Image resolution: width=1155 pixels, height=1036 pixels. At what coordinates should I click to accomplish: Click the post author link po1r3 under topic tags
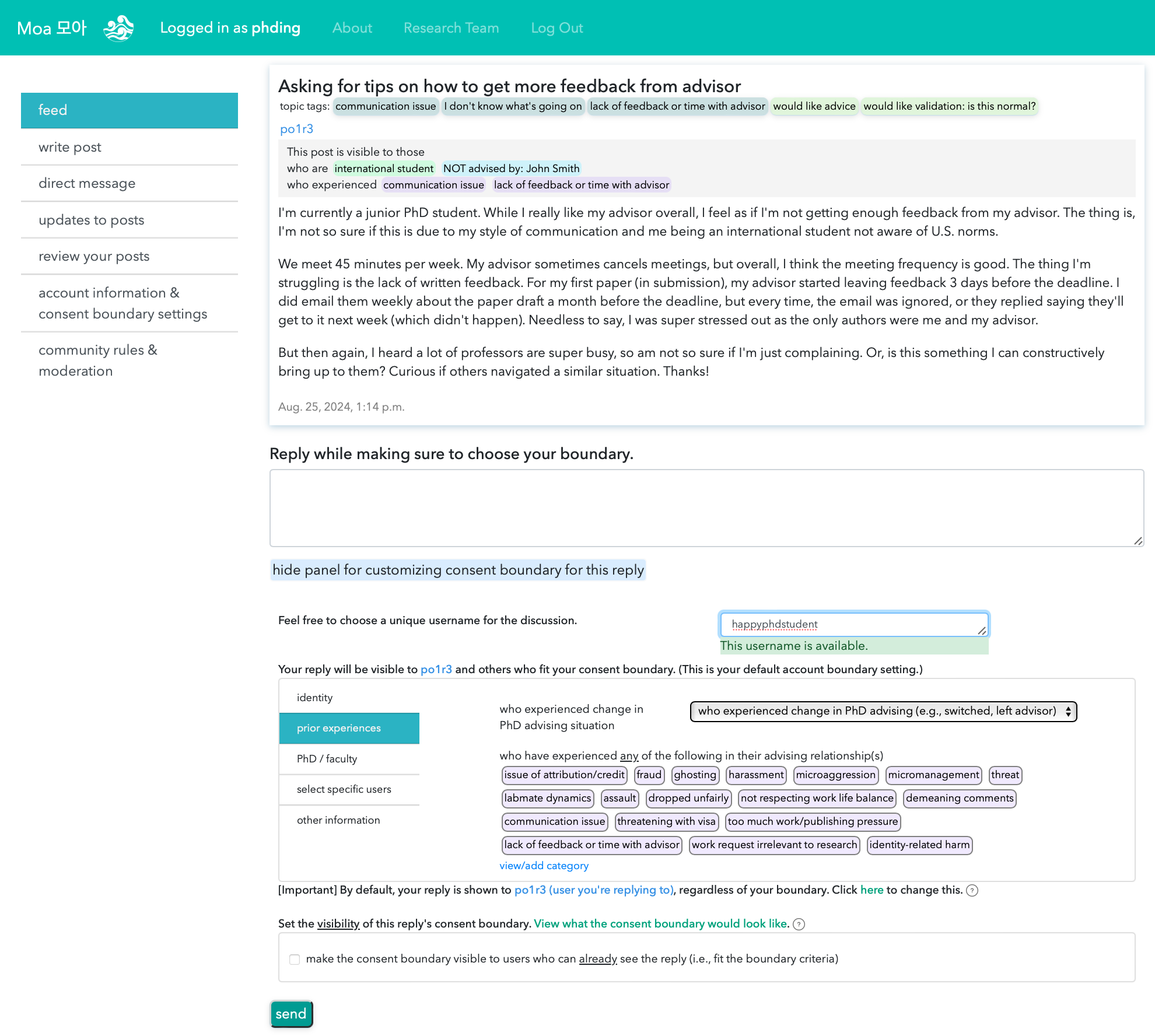296,129
